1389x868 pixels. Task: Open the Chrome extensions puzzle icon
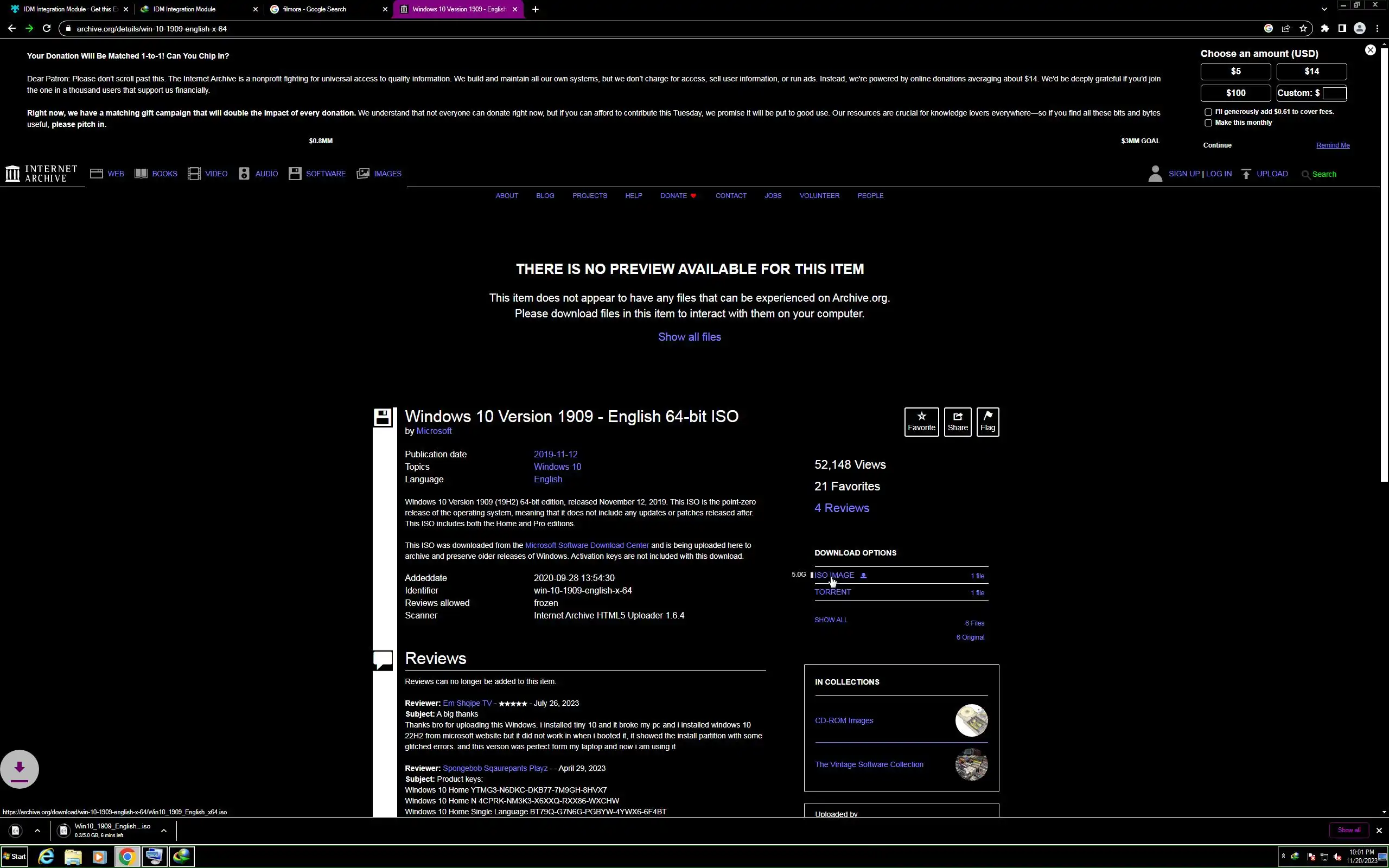[1324, 28]
